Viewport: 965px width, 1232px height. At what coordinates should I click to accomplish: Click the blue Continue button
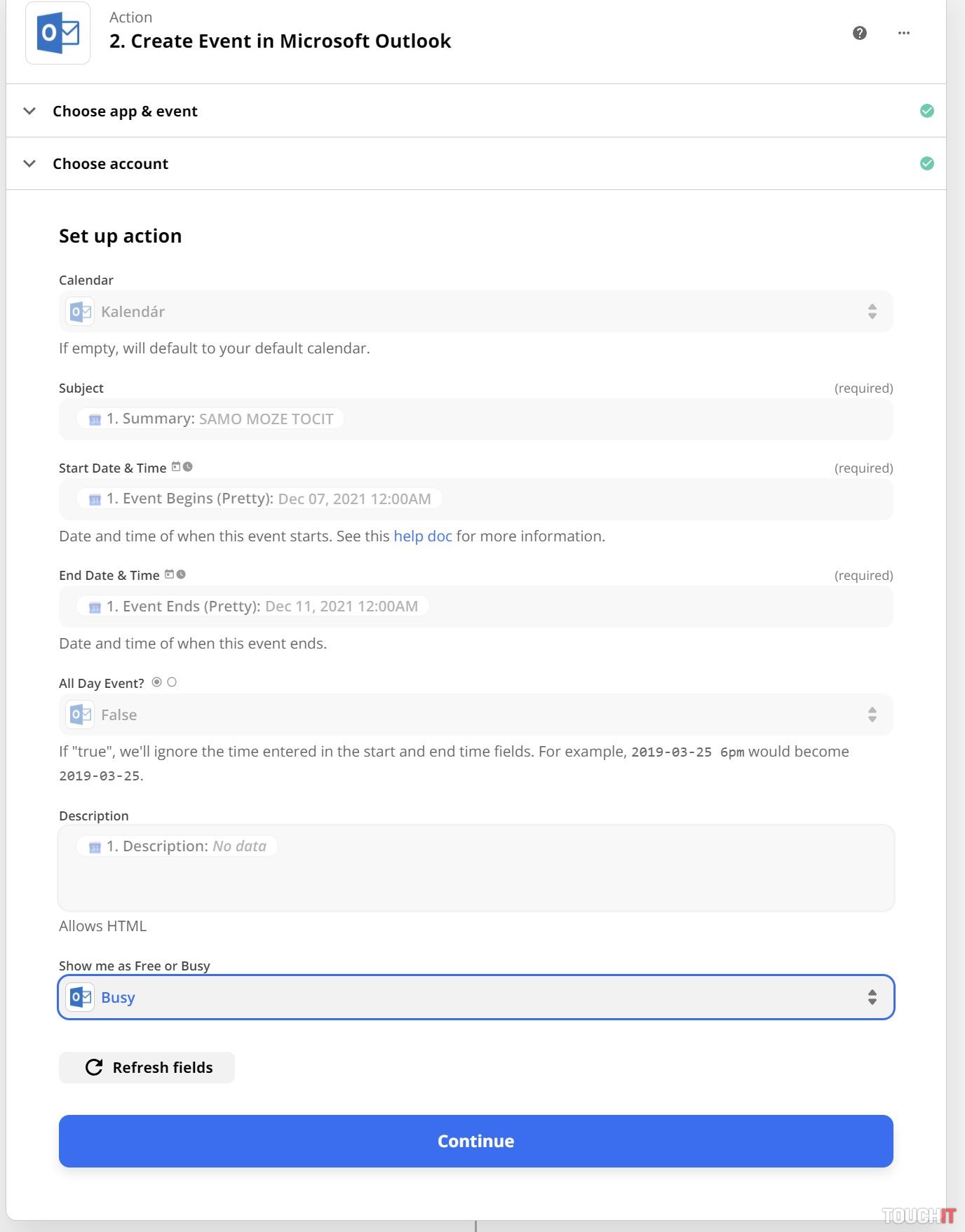coord(475,1141)
